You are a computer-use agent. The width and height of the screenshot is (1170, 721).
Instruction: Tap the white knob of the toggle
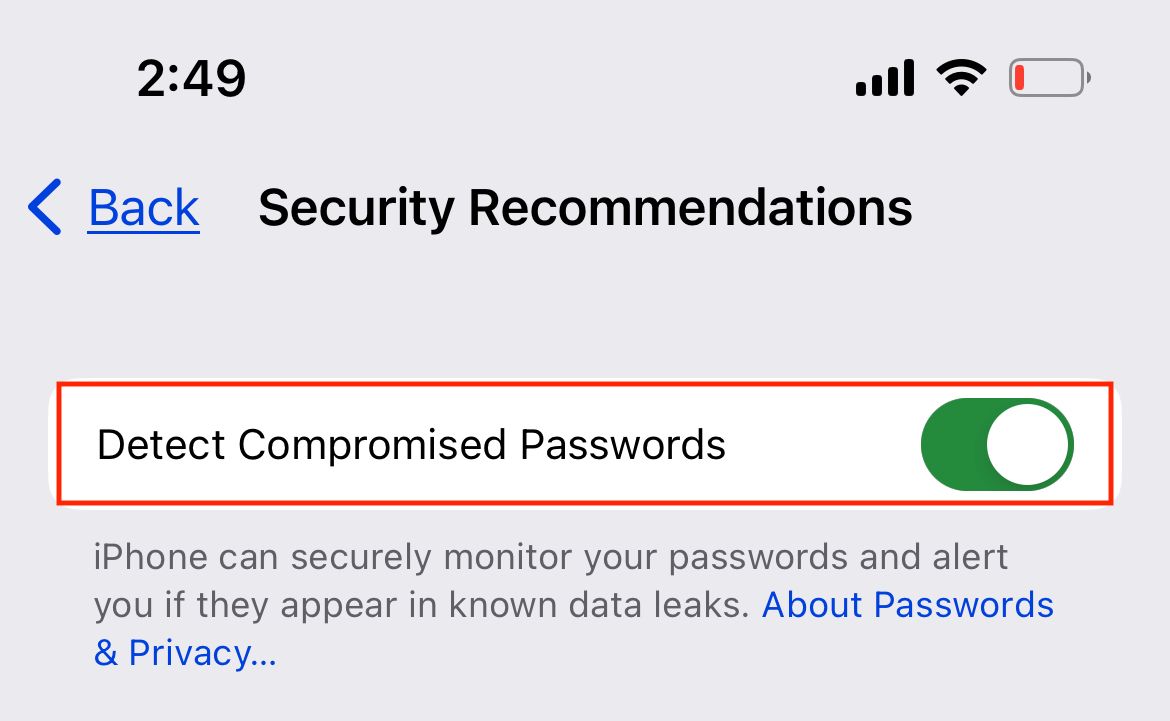[x=1028, y=445]
